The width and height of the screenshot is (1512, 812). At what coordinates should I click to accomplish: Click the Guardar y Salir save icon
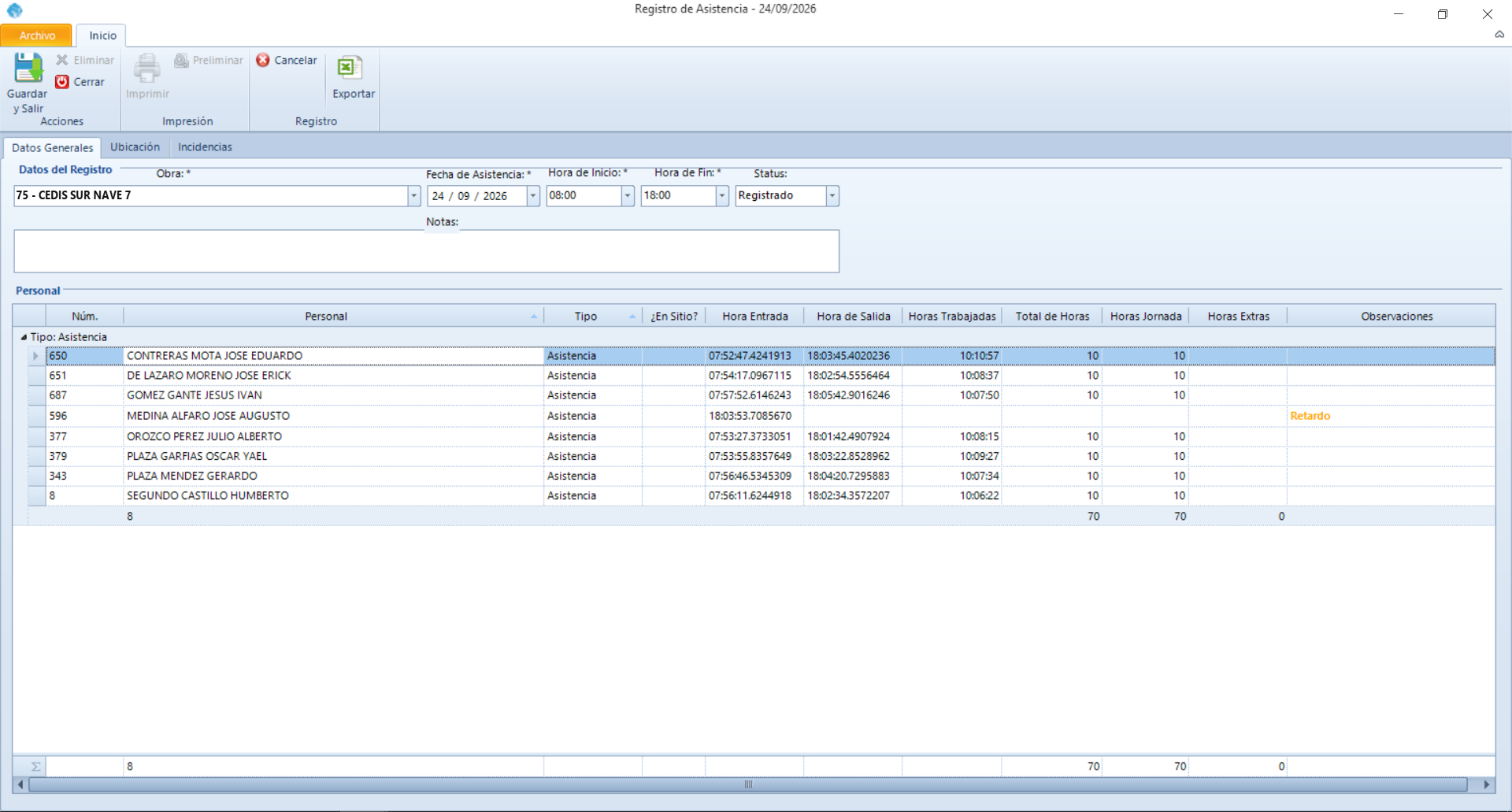click(x=28, y=68)
